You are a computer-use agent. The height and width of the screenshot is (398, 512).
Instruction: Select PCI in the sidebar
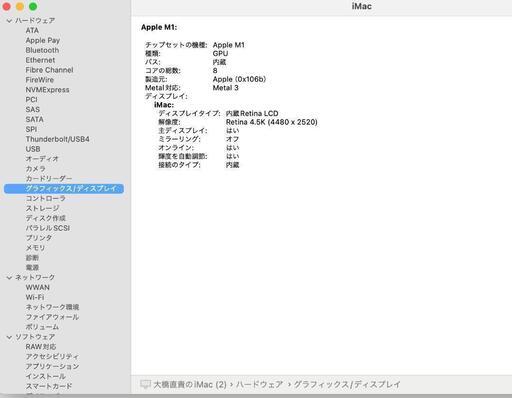(x=31, y=100)
